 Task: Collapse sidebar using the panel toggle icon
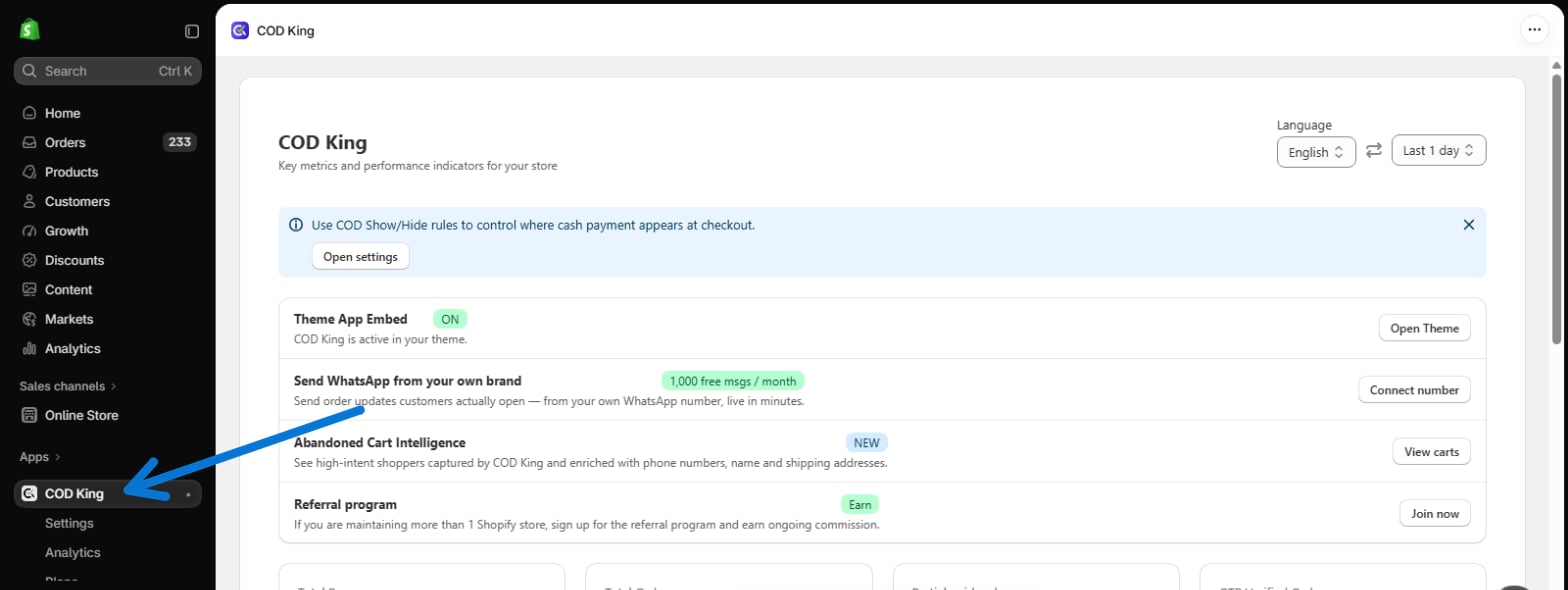[192, 31]
